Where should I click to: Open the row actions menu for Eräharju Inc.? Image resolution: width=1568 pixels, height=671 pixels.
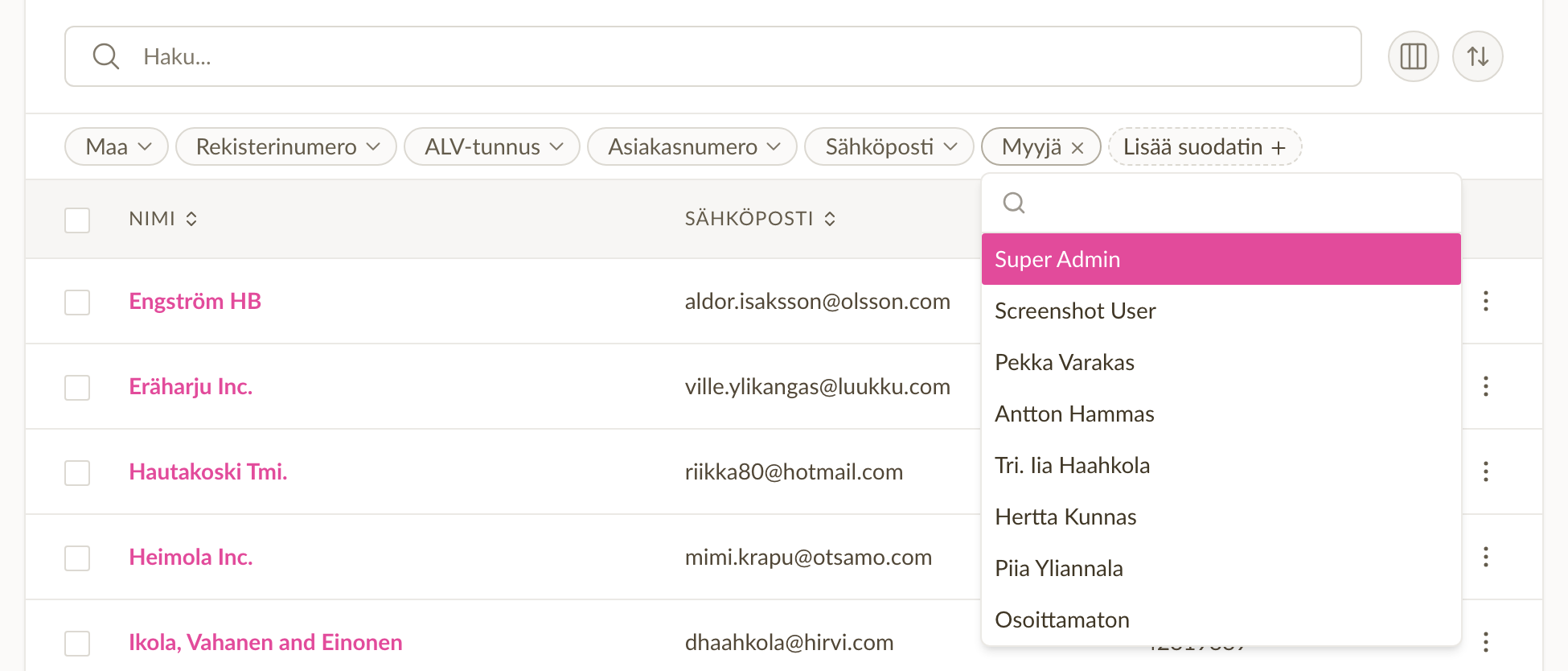(x=1485, y=386)
